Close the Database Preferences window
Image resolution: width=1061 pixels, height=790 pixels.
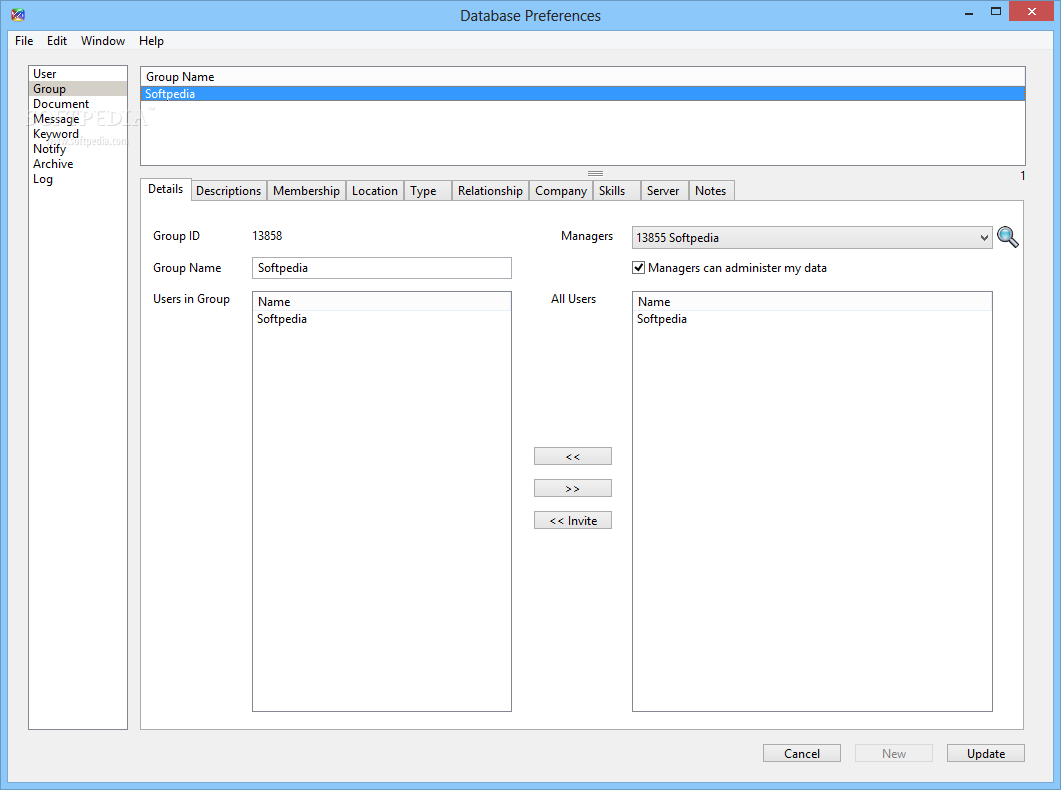[x=1032, y=11]
